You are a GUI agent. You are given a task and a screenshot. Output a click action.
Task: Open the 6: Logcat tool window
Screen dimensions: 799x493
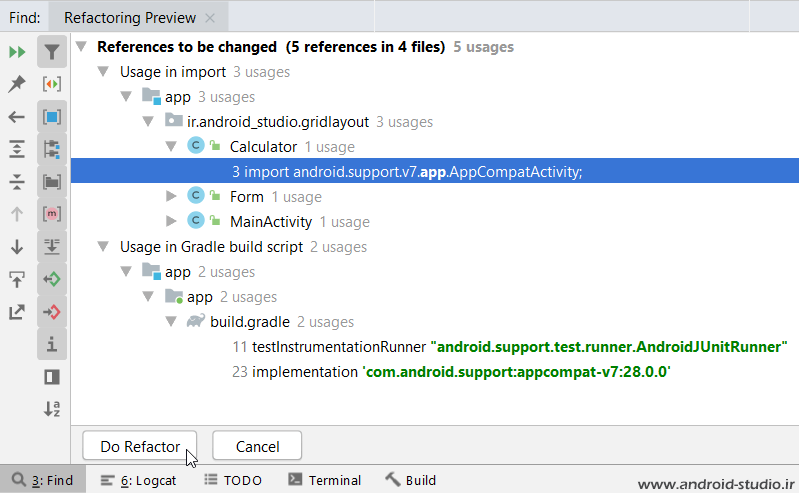[139, 480]
